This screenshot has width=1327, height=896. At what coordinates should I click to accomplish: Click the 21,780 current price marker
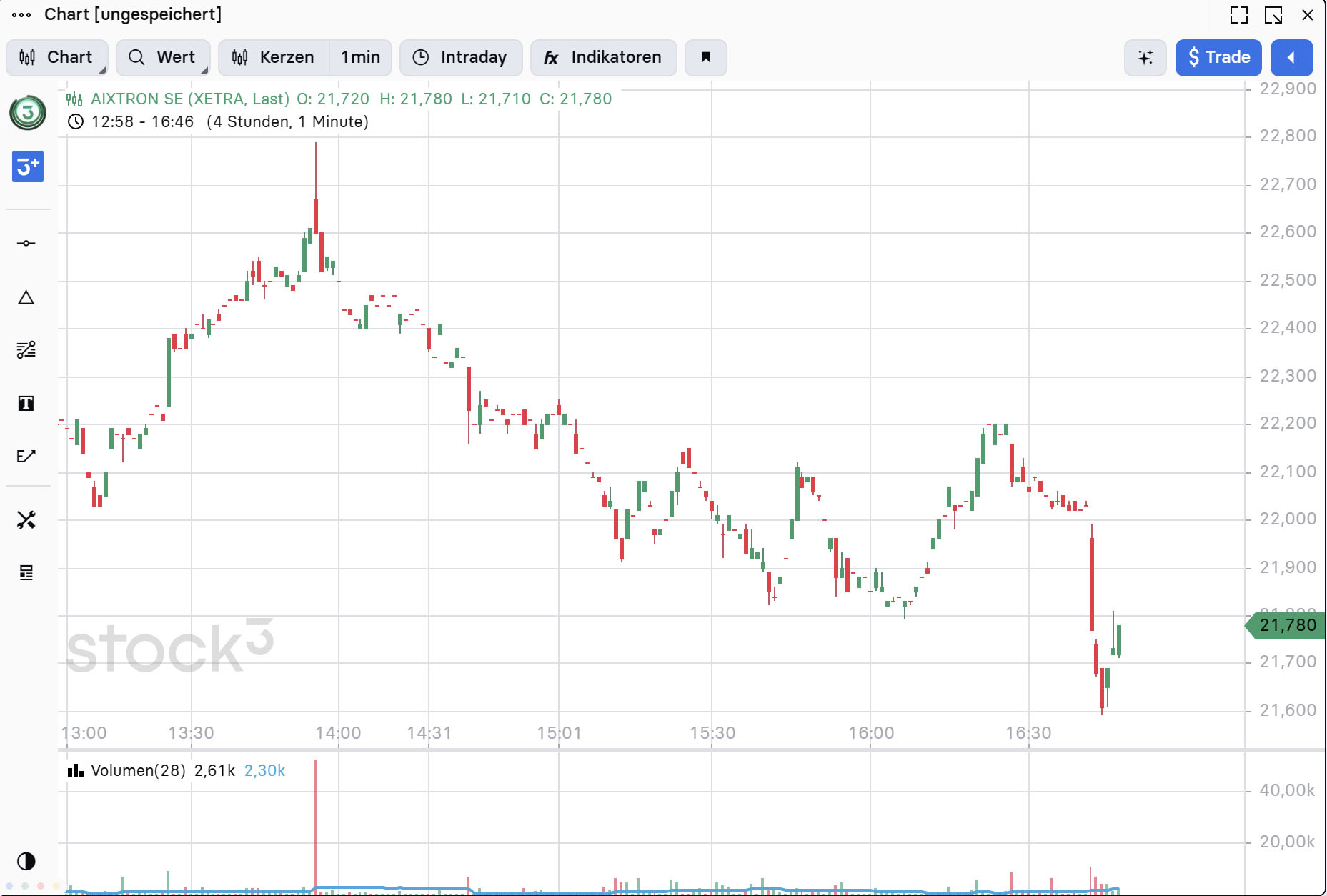1286,625
